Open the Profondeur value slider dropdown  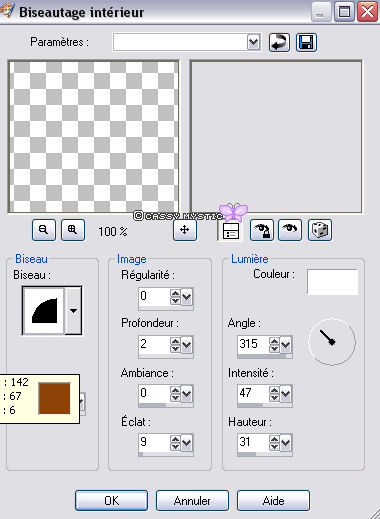[187, 345]
